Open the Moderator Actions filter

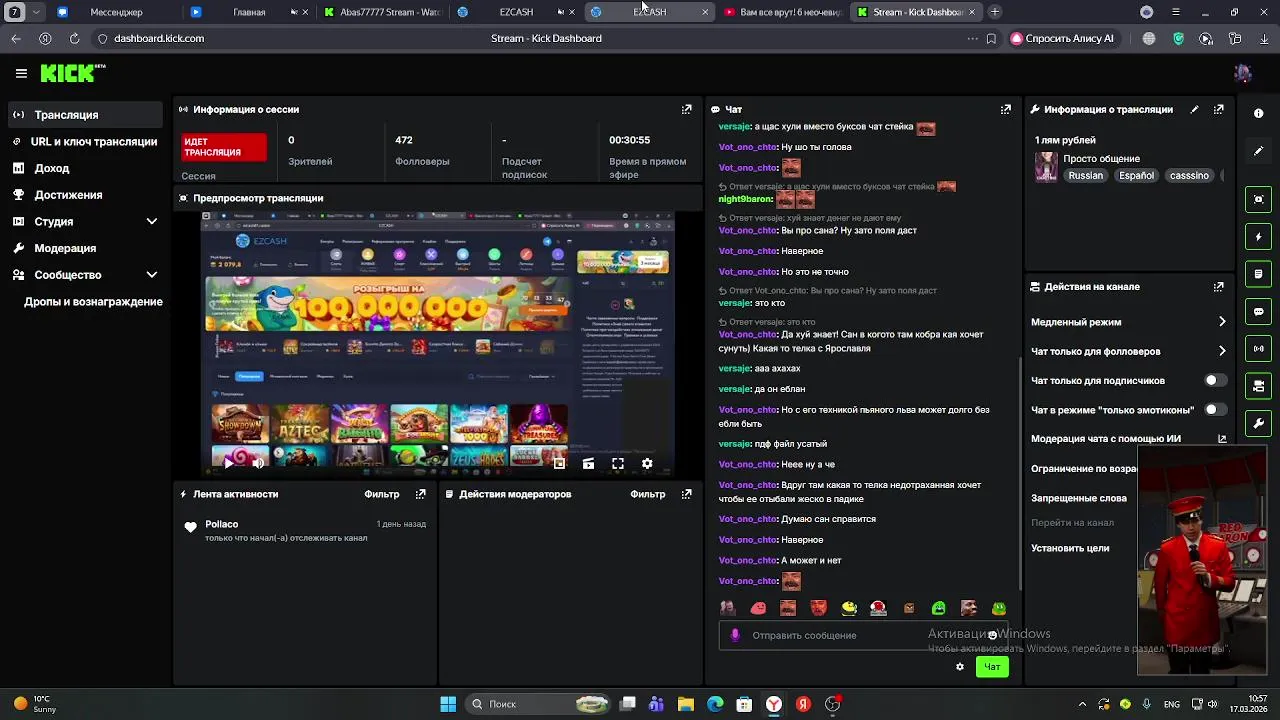coord(648,494)
